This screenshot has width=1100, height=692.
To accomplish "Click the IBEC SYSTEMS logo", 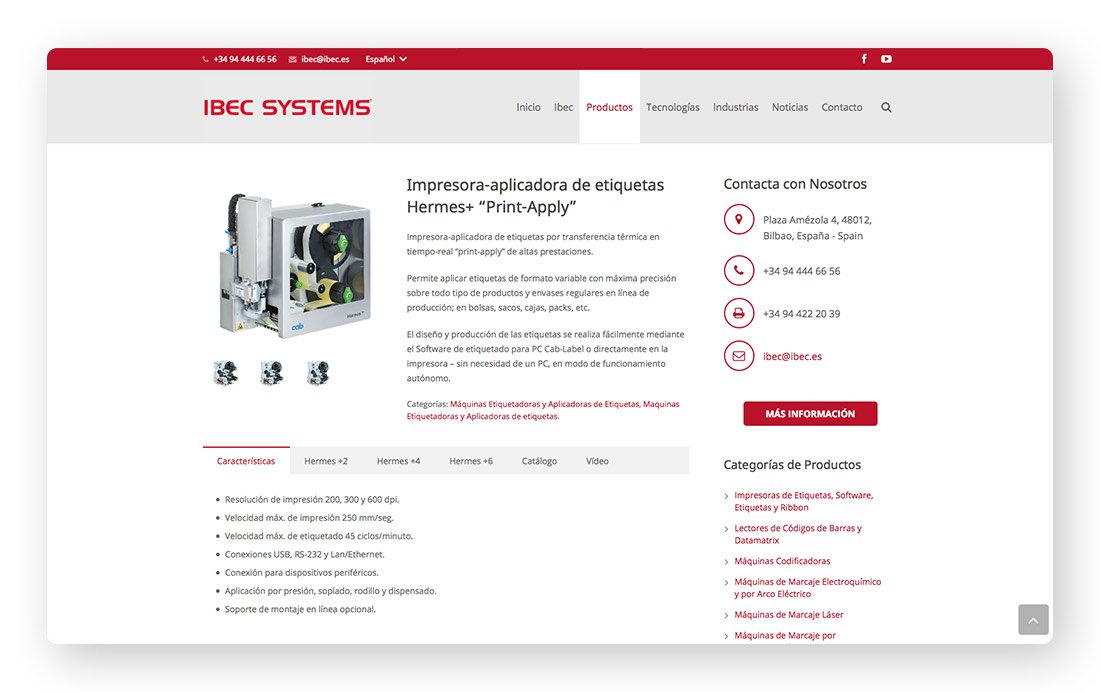I will (288, 107).
